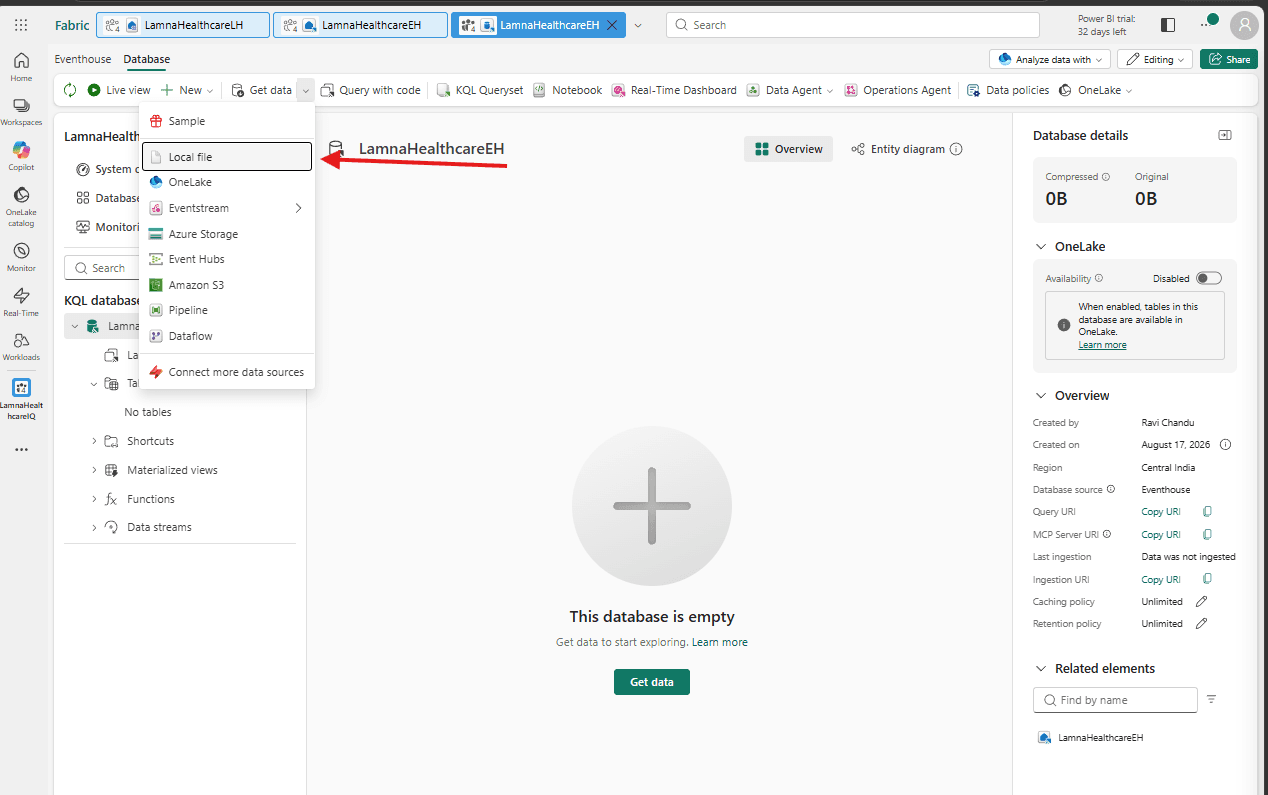Open OneLake catalog in left rail
This screenshot has height=795, width=1268.
pos(21,206)
